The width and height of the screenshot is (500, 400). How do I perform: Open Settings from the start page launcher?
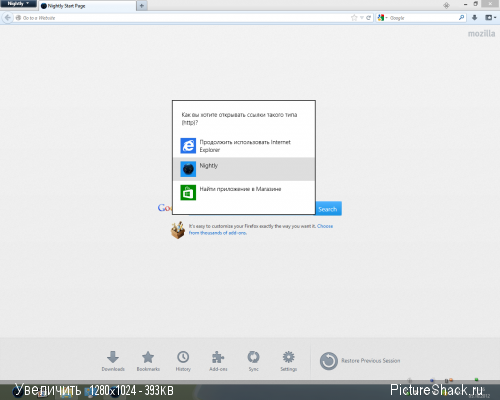pos(289,361)
